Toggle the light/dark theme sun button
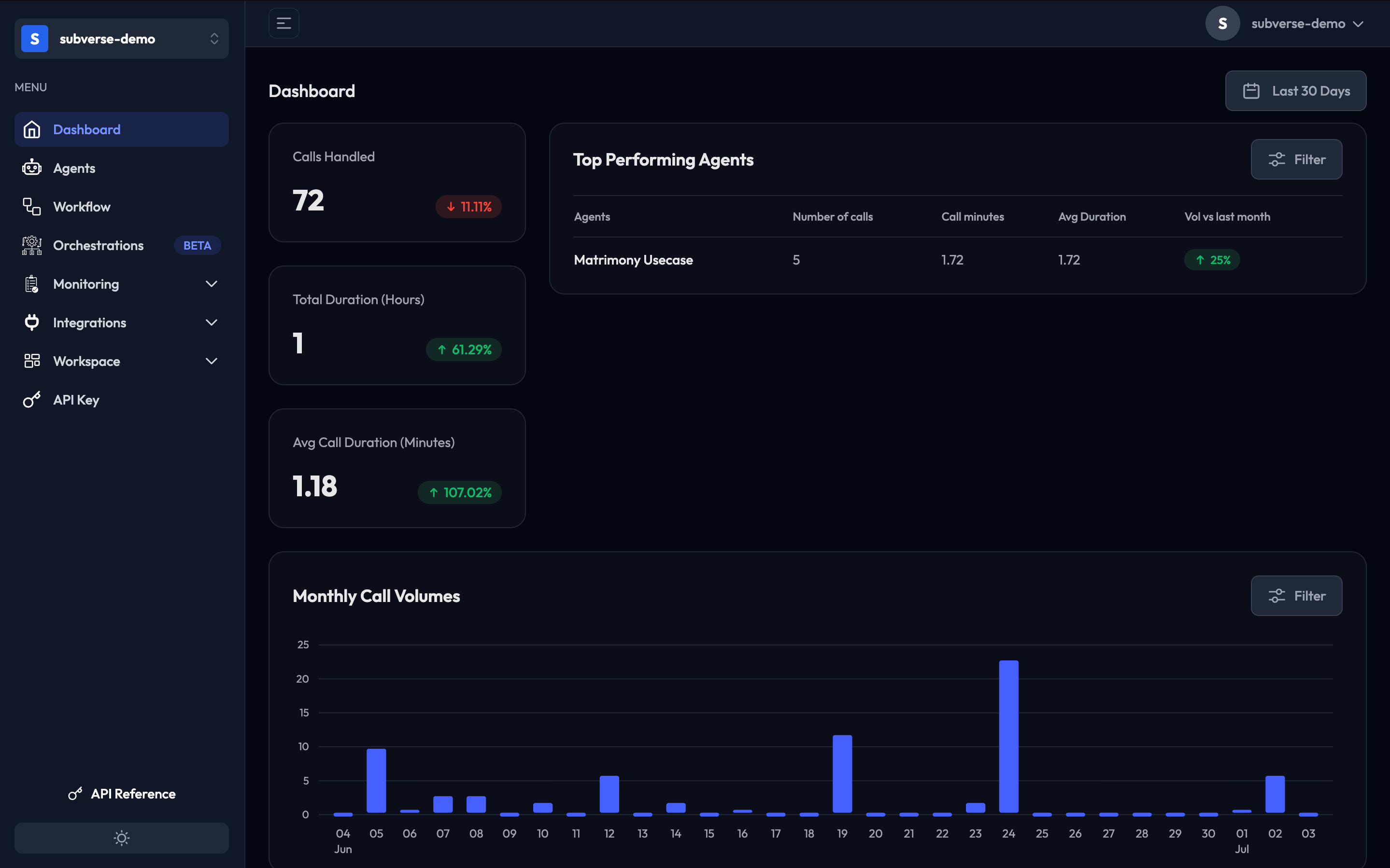 (122, 838)
